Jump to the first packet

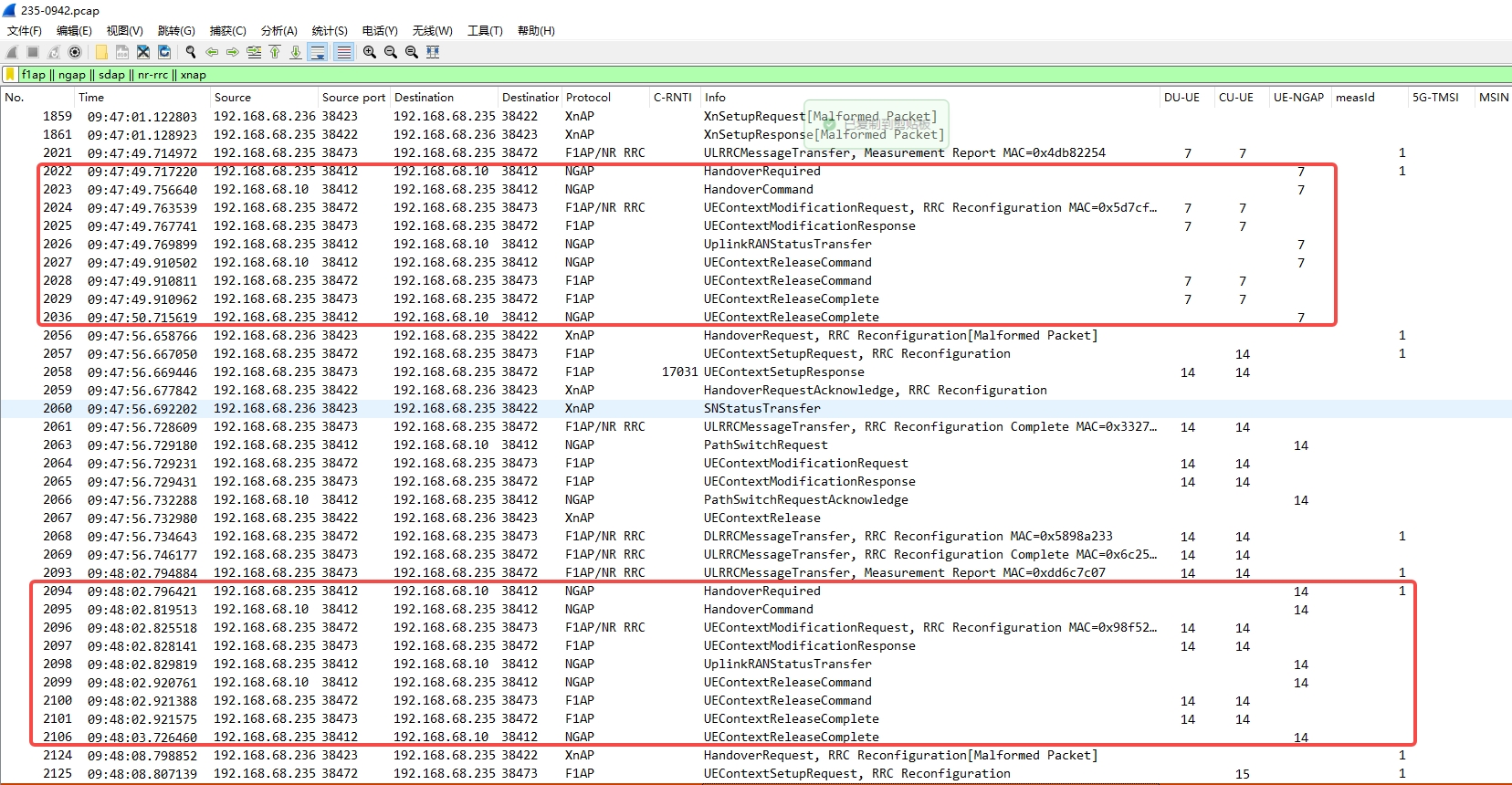tap(275, 52)
